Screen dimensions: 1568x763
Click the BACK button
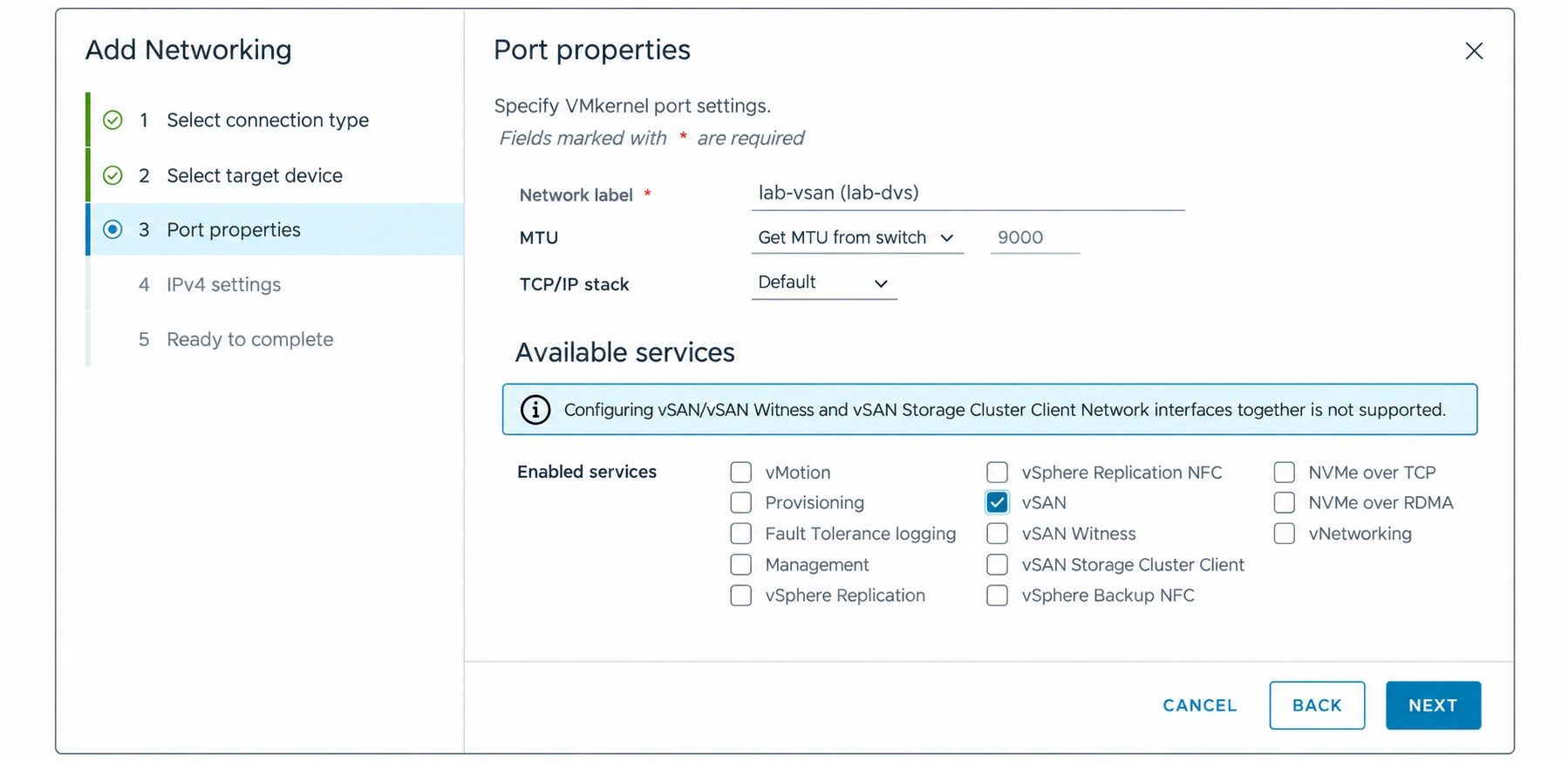1317,705
